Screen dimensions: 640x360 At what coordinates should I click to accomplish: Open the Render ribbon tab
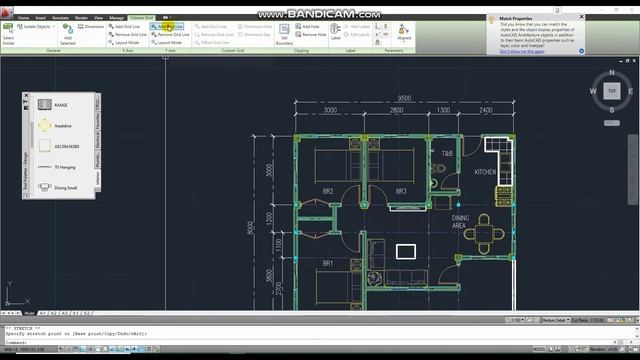pyautogui.click(x=81, y=18)
